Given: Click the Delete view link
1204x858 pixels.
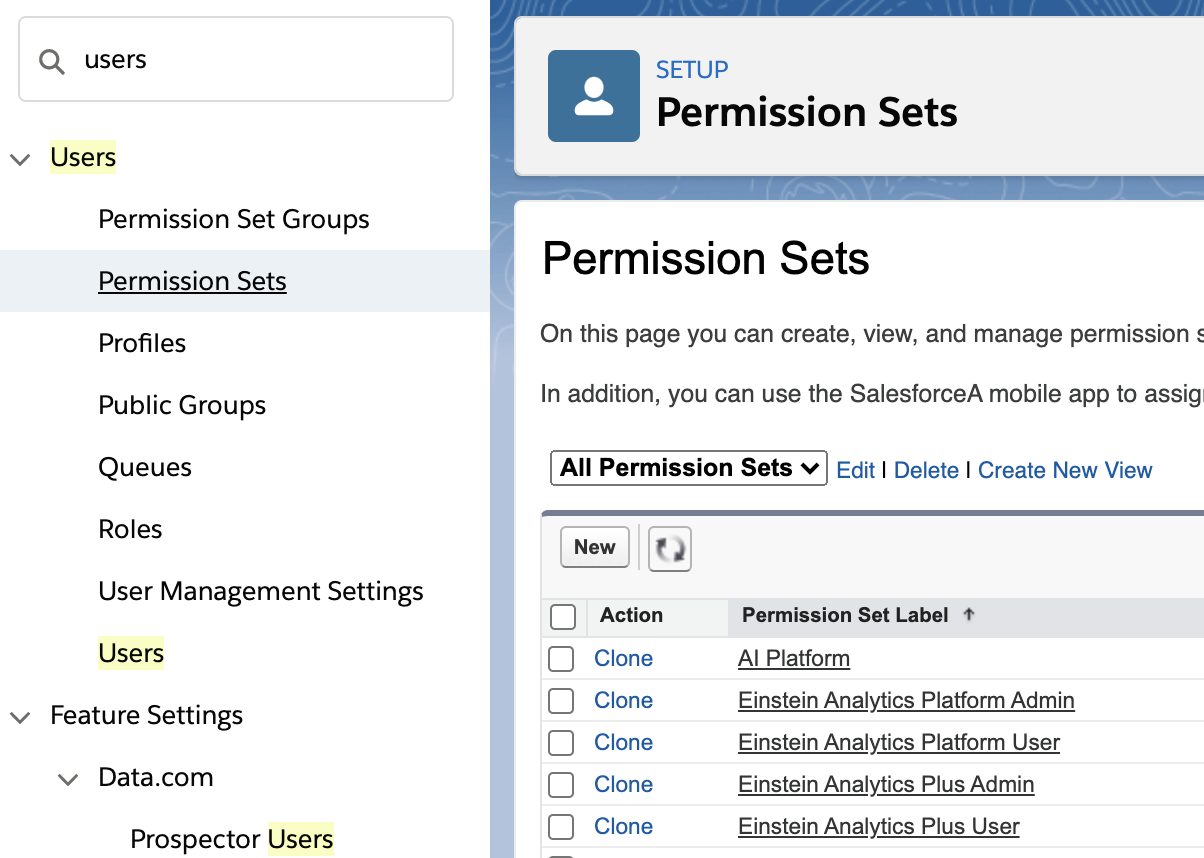Looking at the screenshot, I should coord(926,470).
